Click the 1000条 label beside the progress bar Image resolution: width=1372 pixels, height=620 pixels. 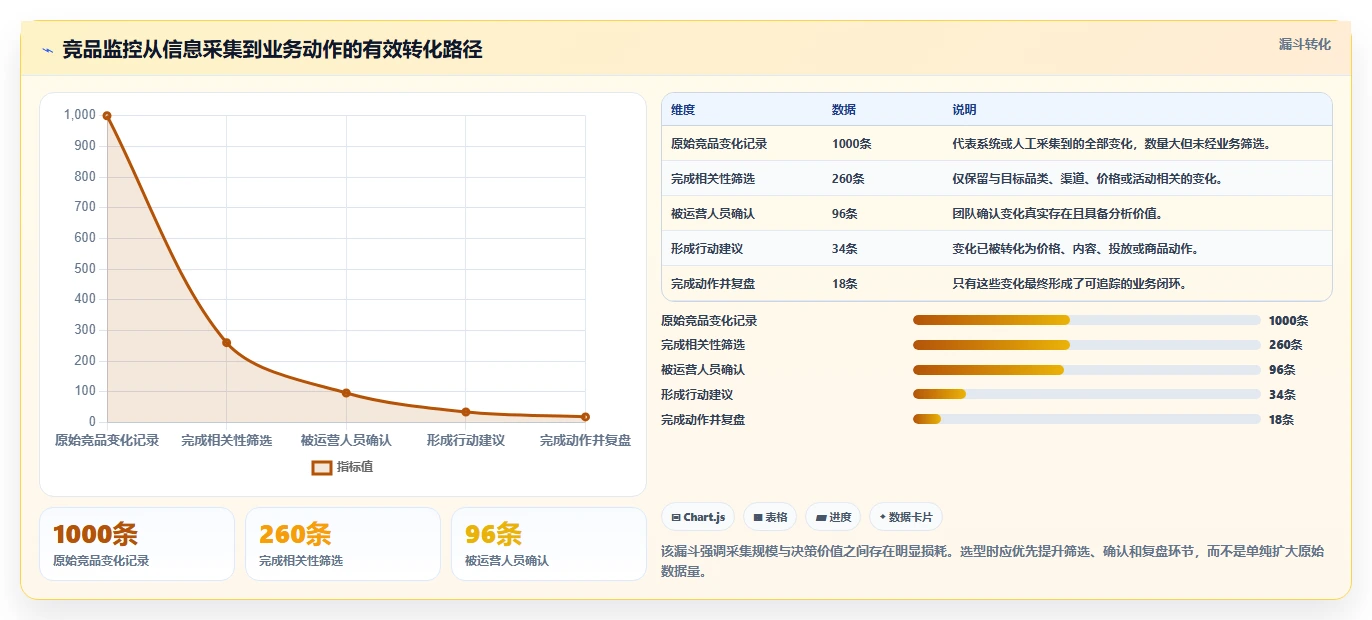click(1288, 321)
